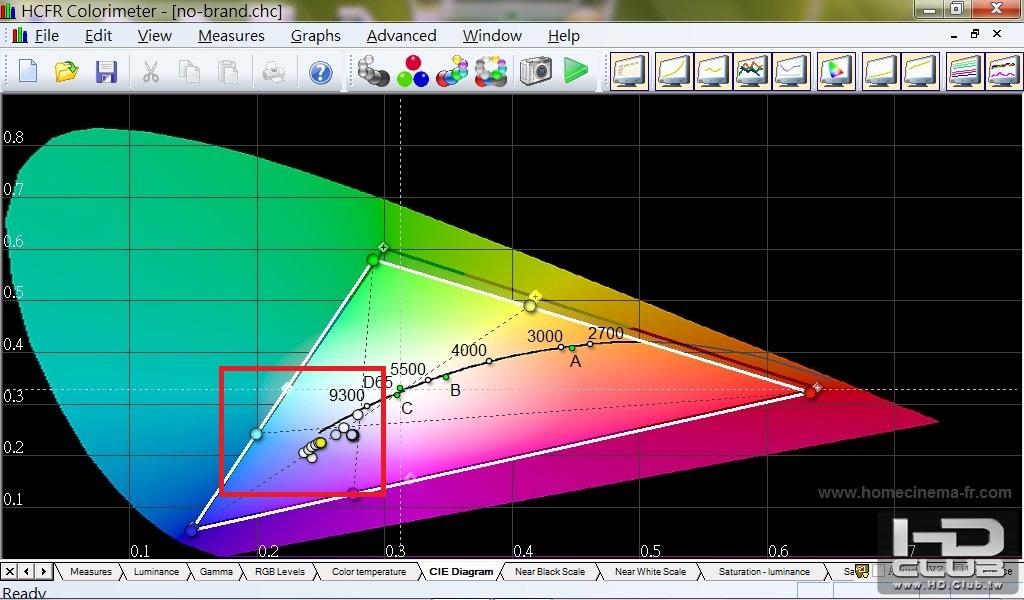Measure secondaries with the multicolor spheres icon

[x=452, y=71]
